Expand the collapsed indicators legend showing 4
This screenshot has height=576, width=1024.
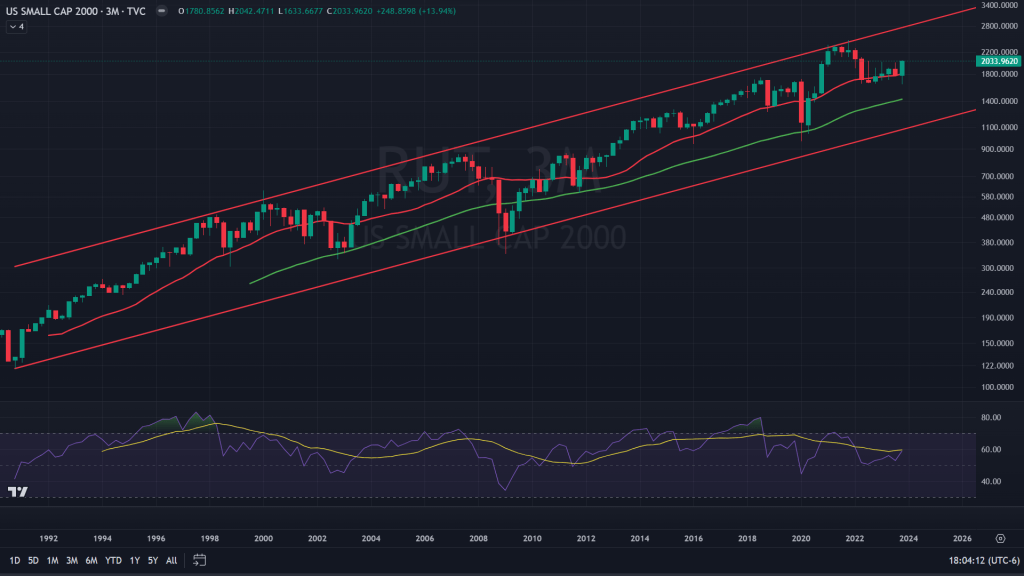16,27
